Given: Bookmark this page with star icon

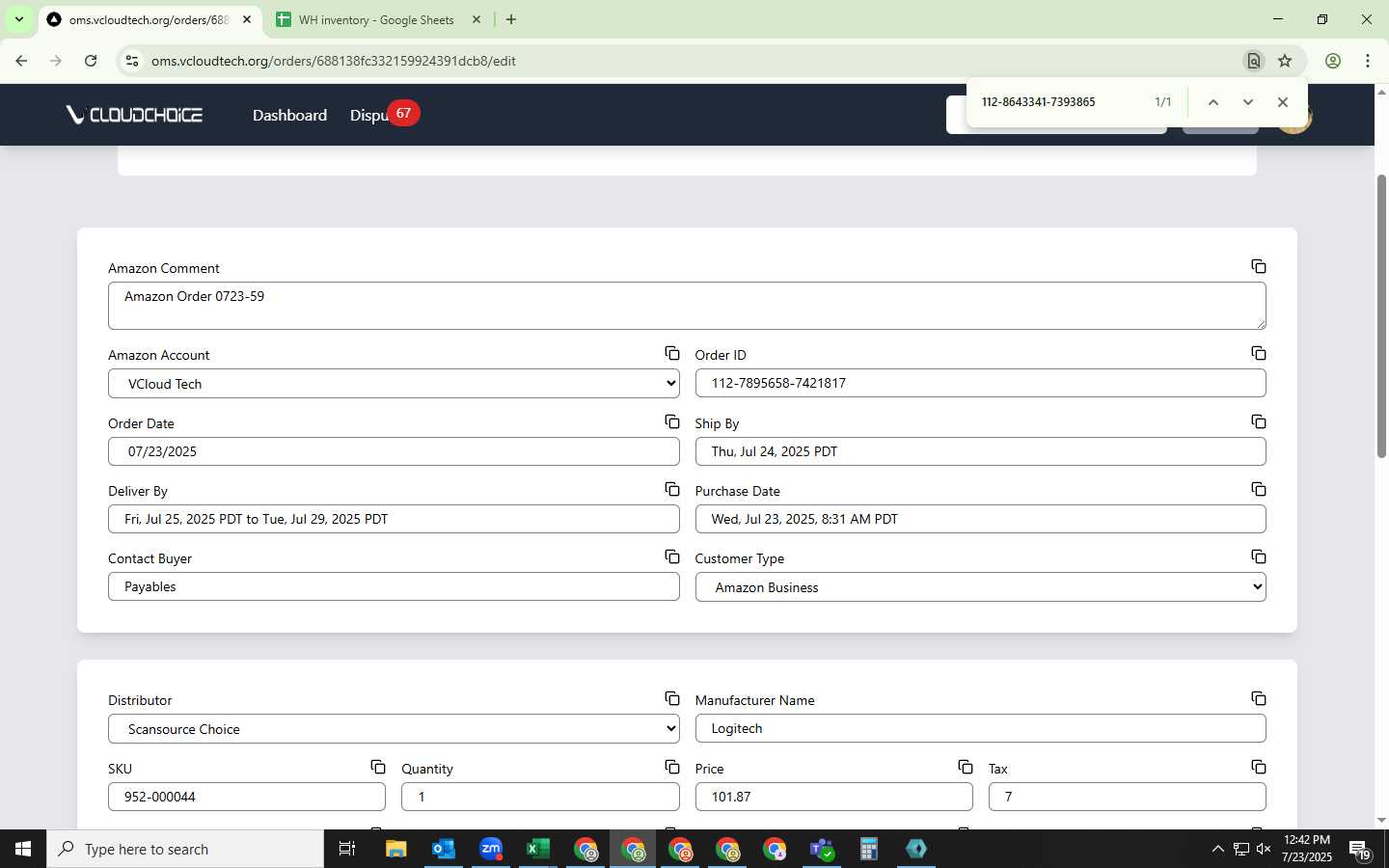Looking at the screenshot, I should click(x=1285, y=61).
